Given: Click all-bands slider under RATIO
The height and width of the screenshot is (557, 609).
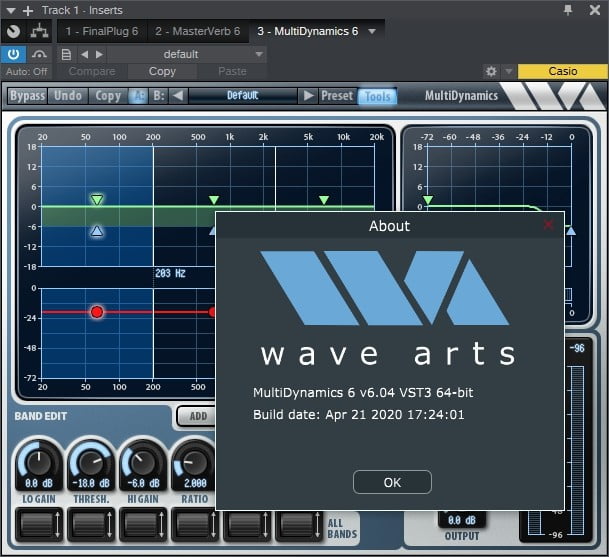Looking at the screenshot, I should point(195,525).
